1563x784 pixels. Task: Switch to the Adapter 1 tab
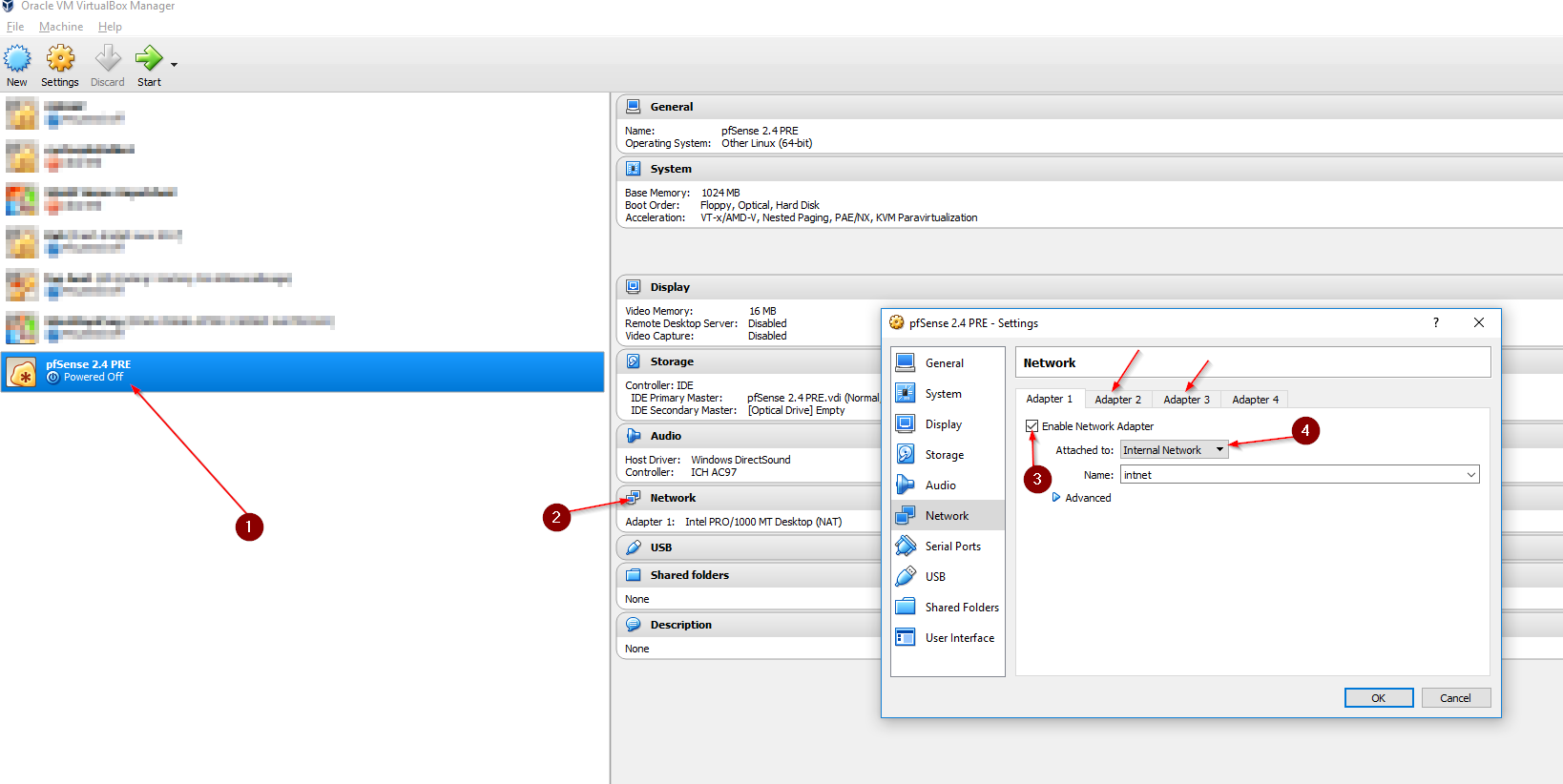point(1050,399)
